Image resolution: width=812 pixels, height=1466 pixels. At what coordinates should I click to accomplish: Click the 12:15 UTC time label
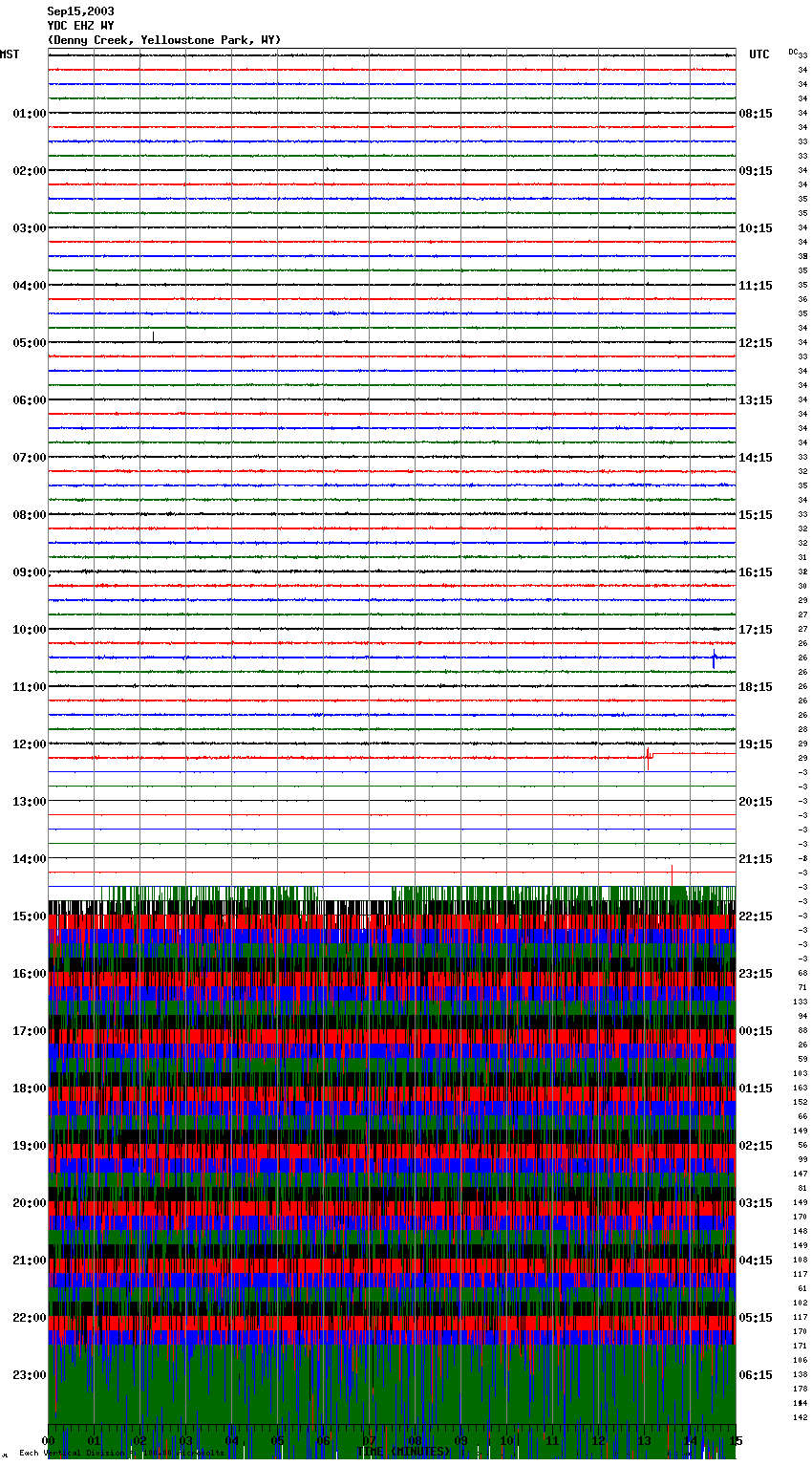756,343
